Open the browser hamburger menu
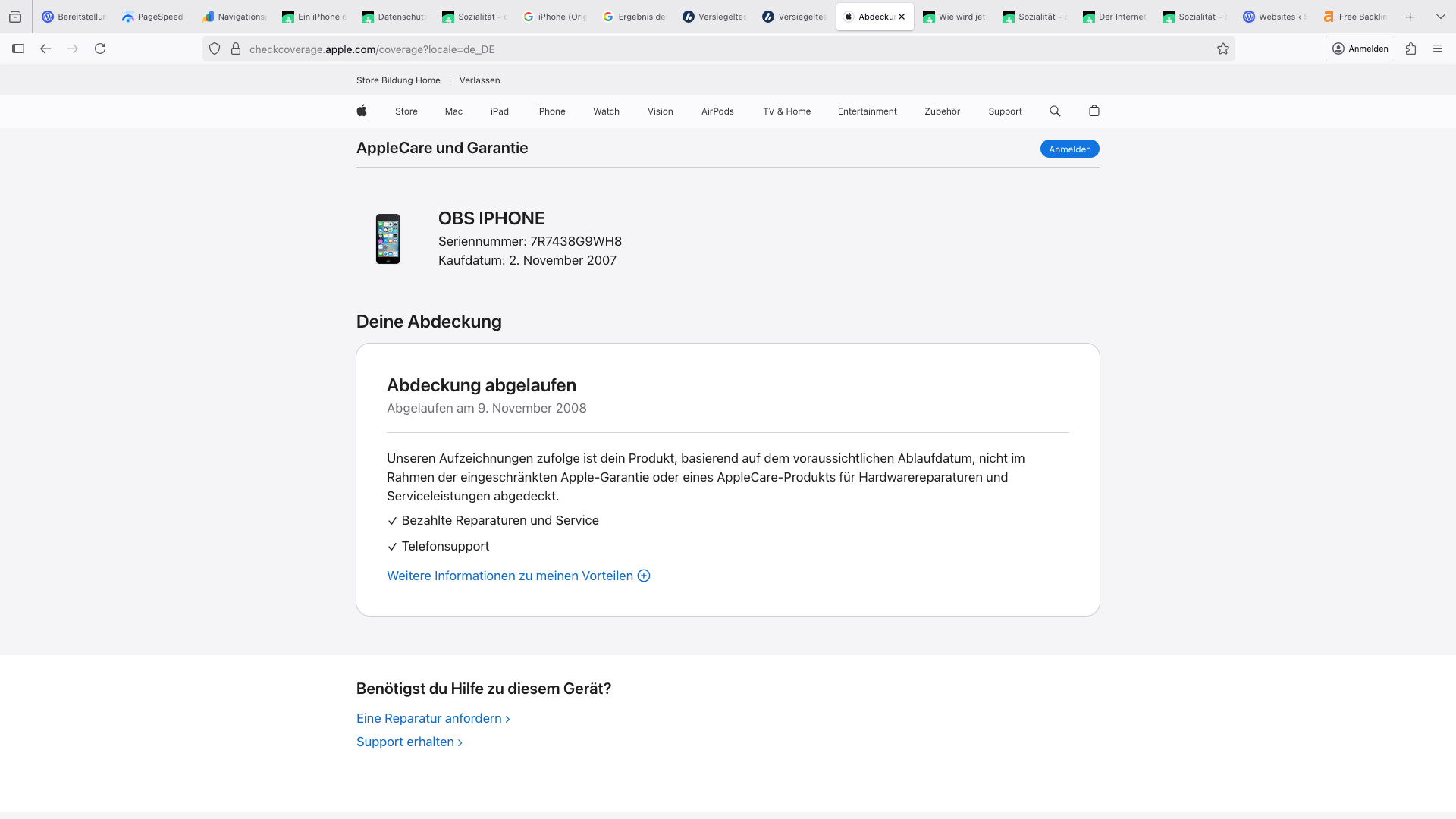The height and width of the screenshot is (819, 1456). [1438, 49]
